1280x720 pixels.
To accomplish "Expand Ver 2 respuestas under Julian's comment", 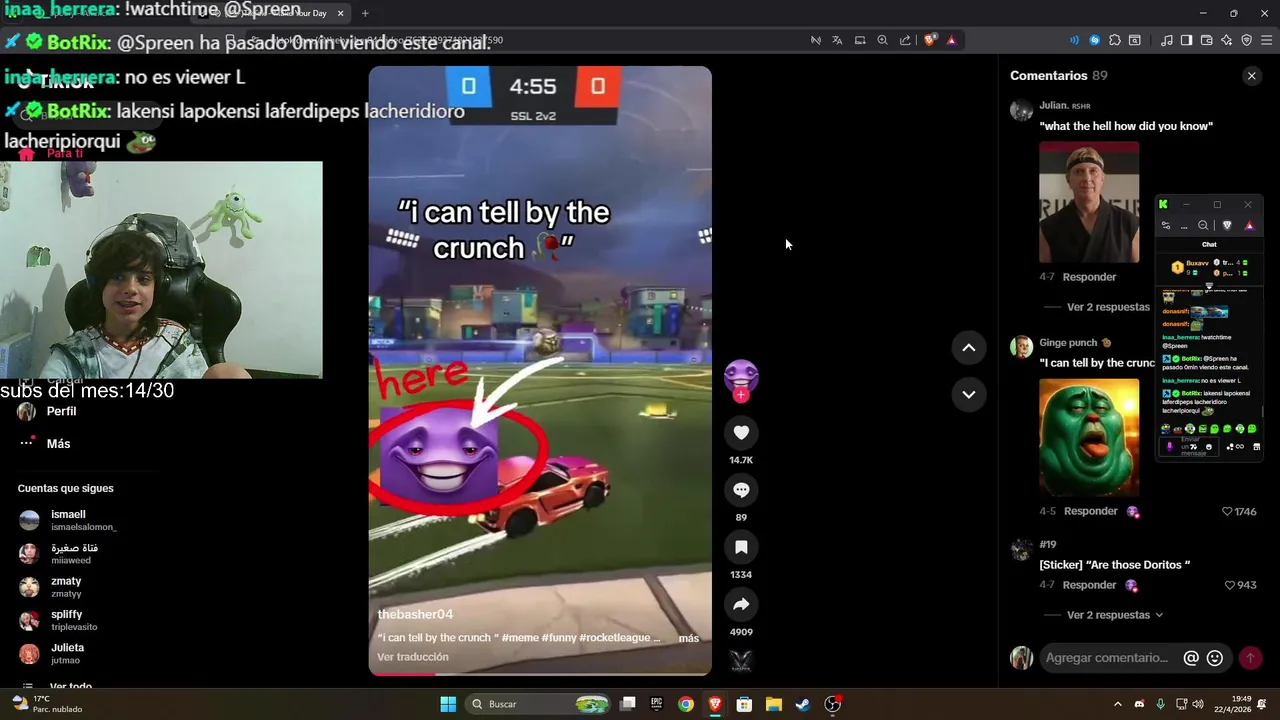I will click(x=1108, y=307).
